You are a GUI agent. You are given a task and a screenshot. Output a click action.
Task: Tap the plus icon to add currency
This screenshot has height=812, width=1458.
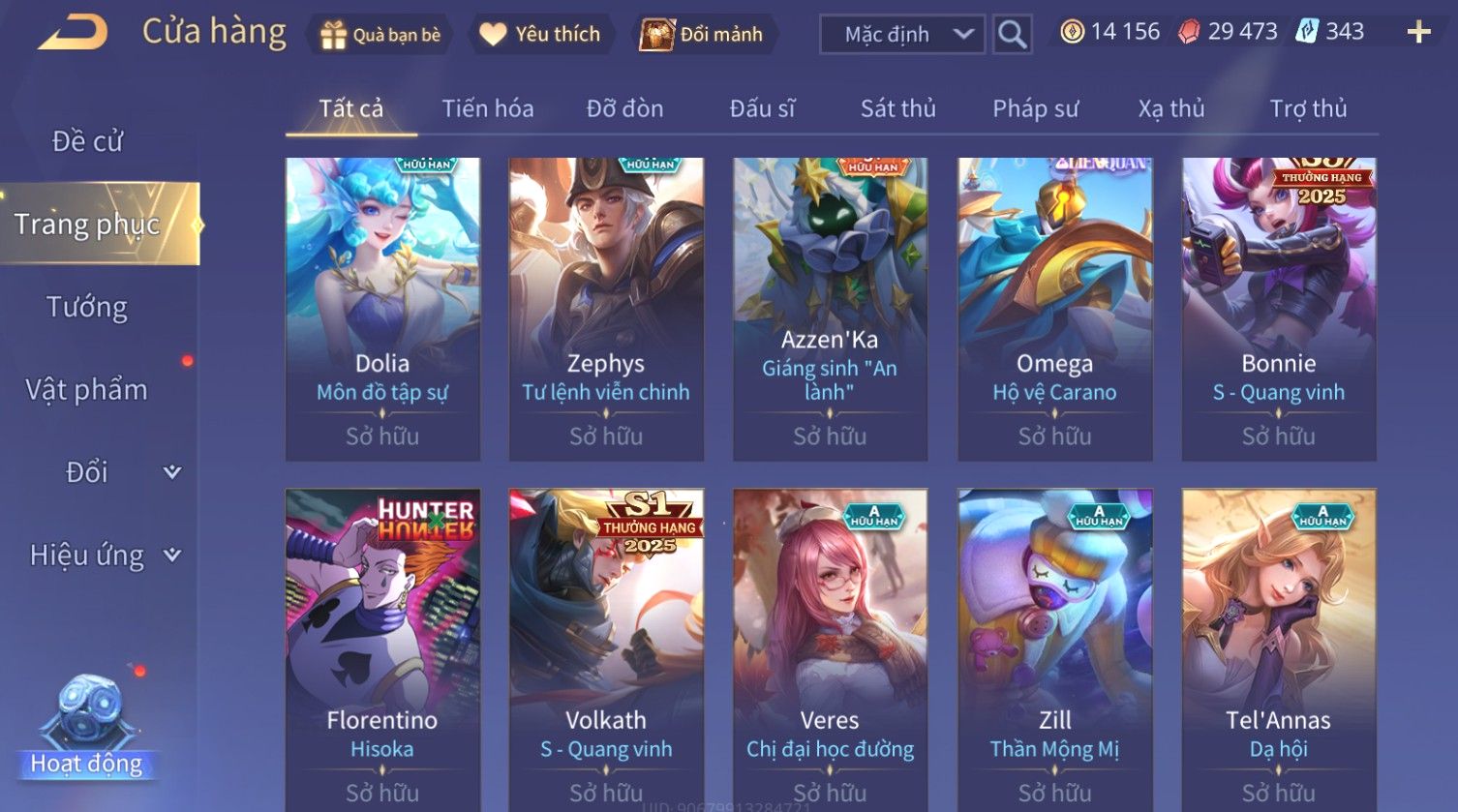(x=1418, y=32)
